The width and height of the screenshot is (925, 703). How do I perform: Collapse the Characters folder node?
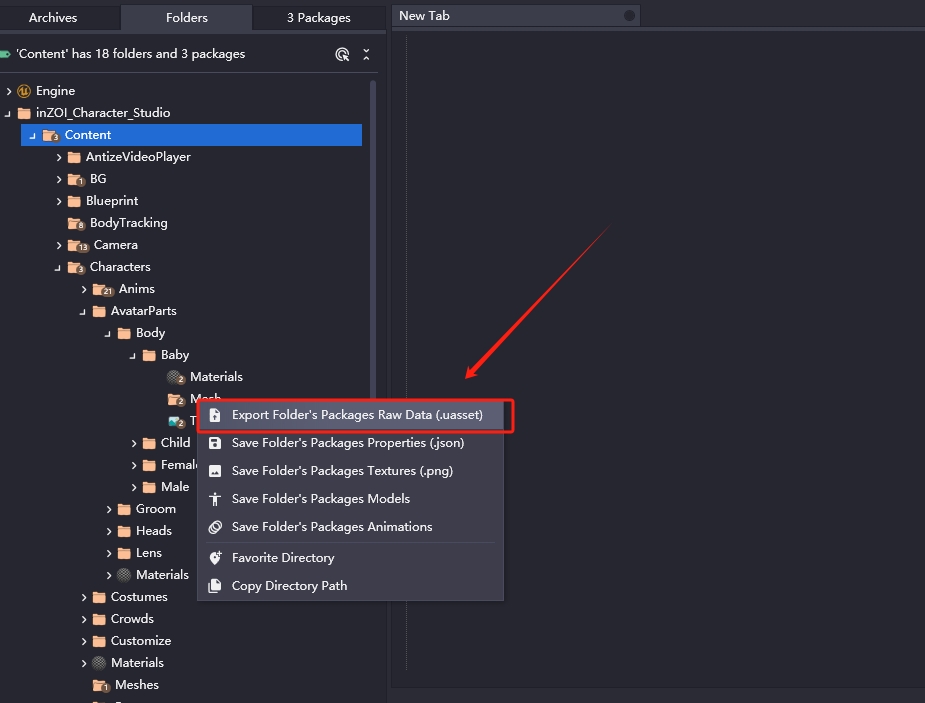[58, 268]
